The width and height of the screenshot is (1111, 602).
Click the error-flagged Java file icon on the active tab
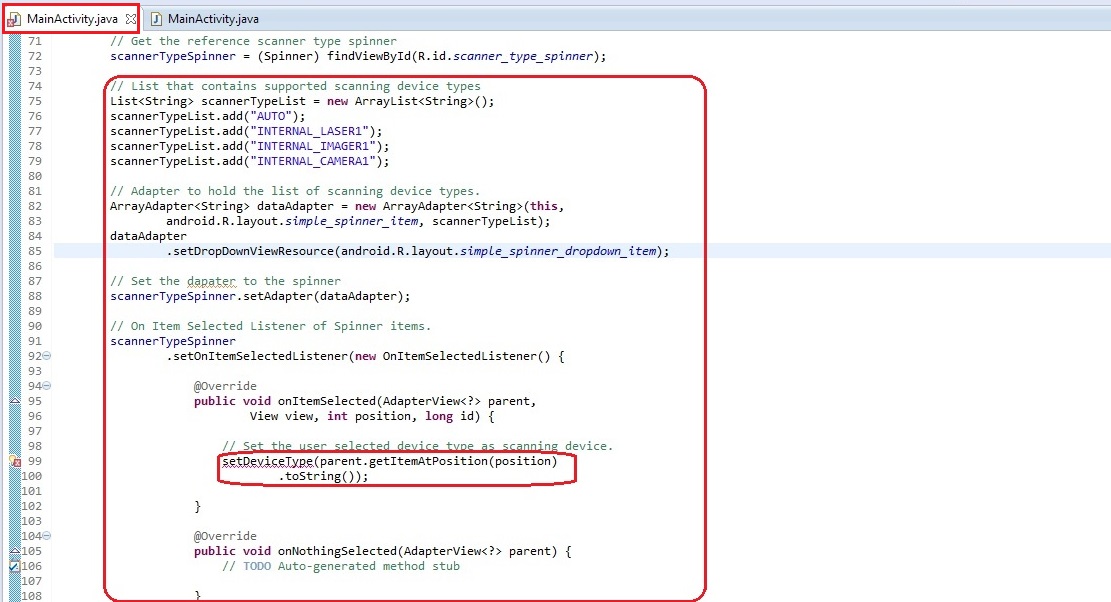point(15,20)
